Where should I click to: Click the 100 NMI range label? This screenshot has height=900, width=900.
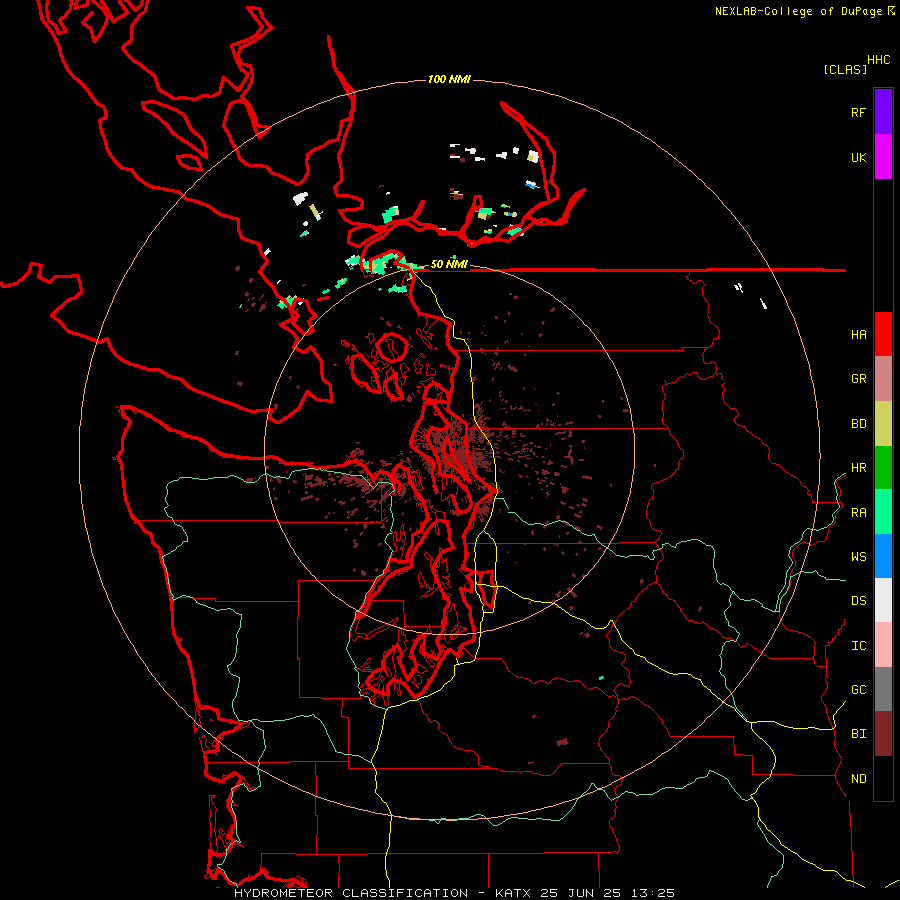click(x=449, y=79)
